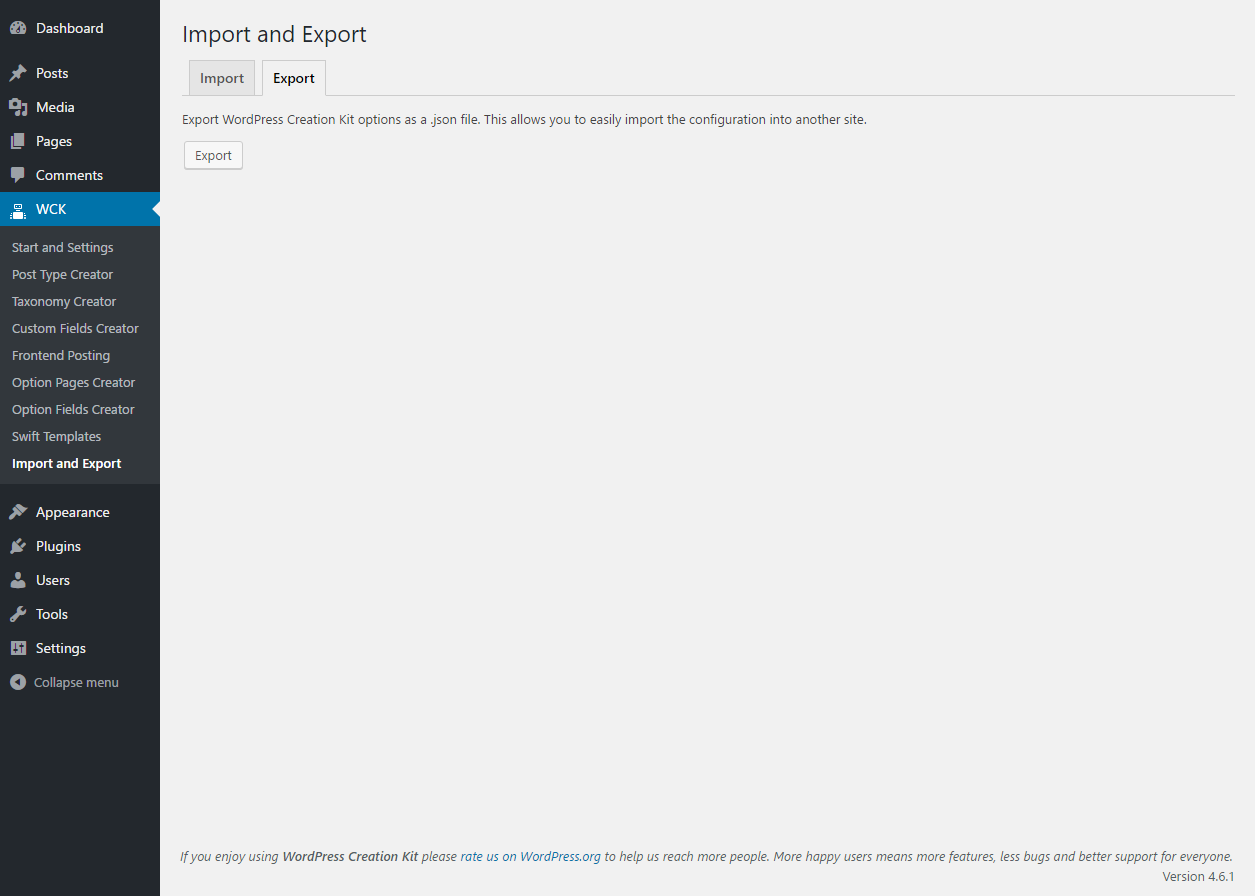The height and width of the screenshot is (896, 1255).
Task: Open Swift Templates submenu
Action: pos(57,436)
